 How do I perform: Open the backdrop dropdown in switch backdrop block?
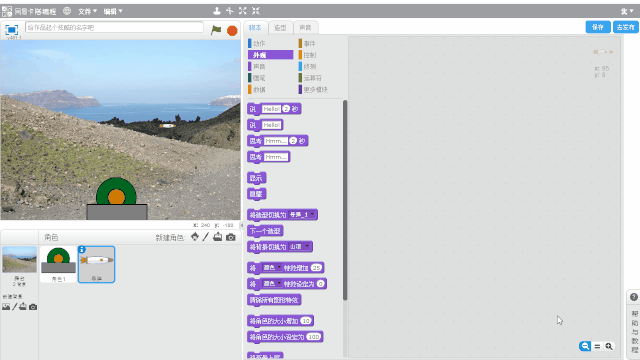click(299, 247)
